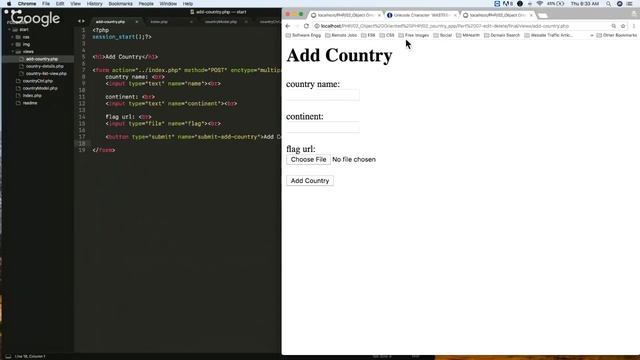Open a new Chrome tab

(x=543, y=16)
